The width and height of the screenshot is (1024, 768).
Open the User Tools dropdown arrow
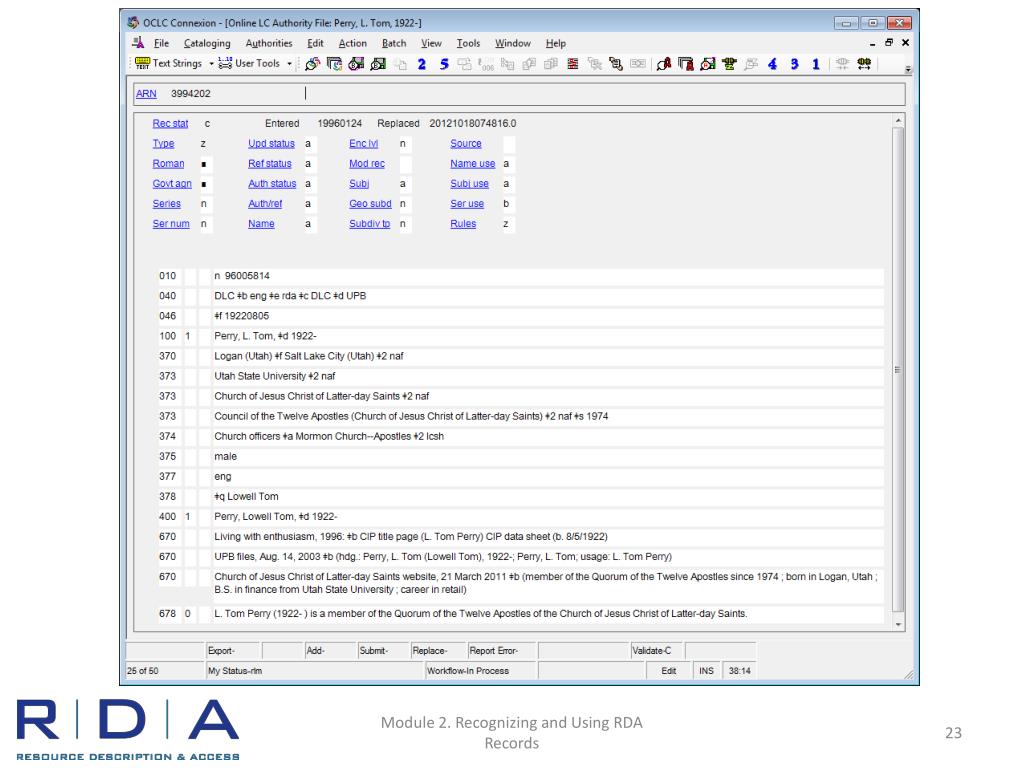(289, 64)
